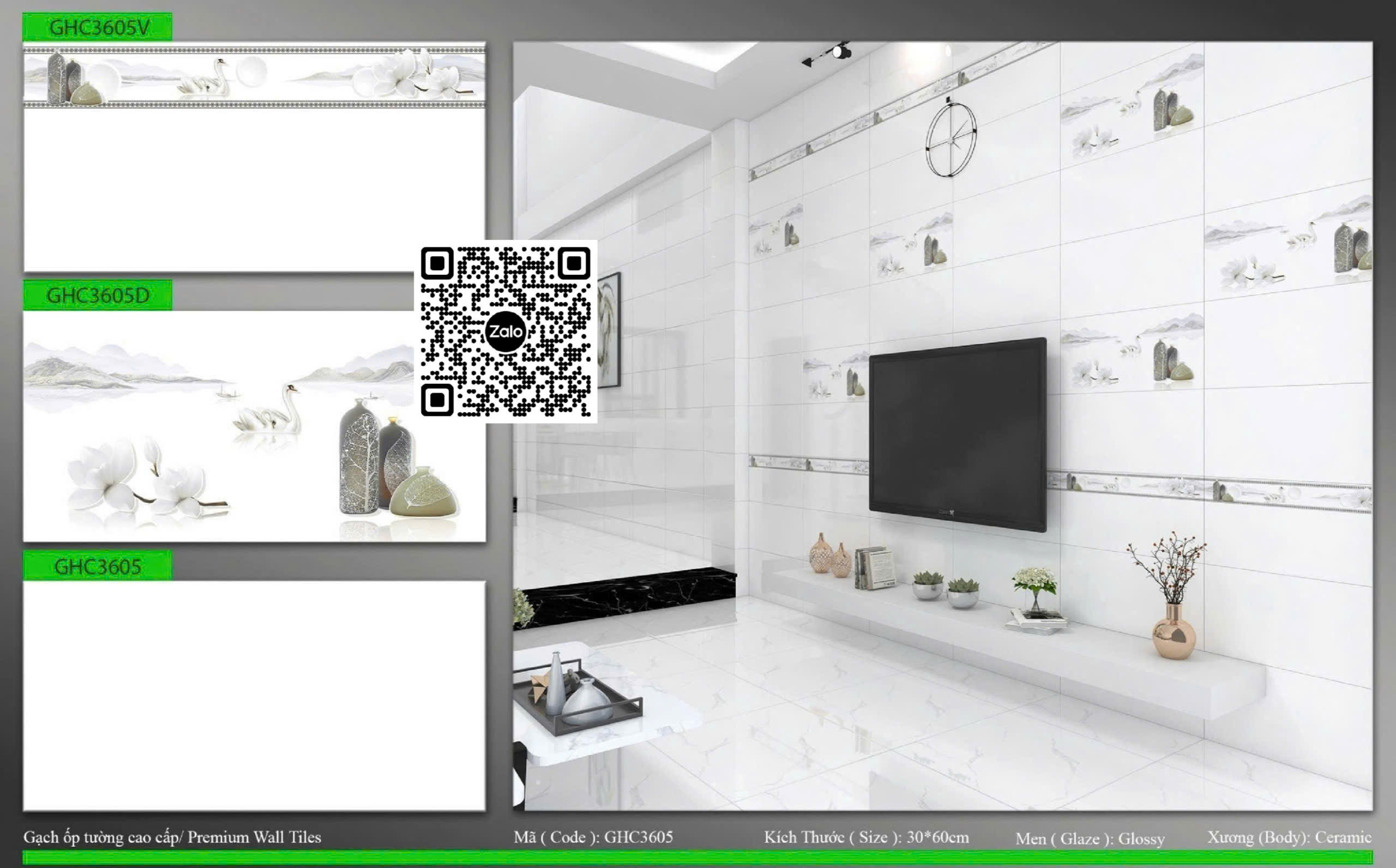This screenshot has width=1396, height=868.
Task: Click the green bar at bottom
Action: 697,857
